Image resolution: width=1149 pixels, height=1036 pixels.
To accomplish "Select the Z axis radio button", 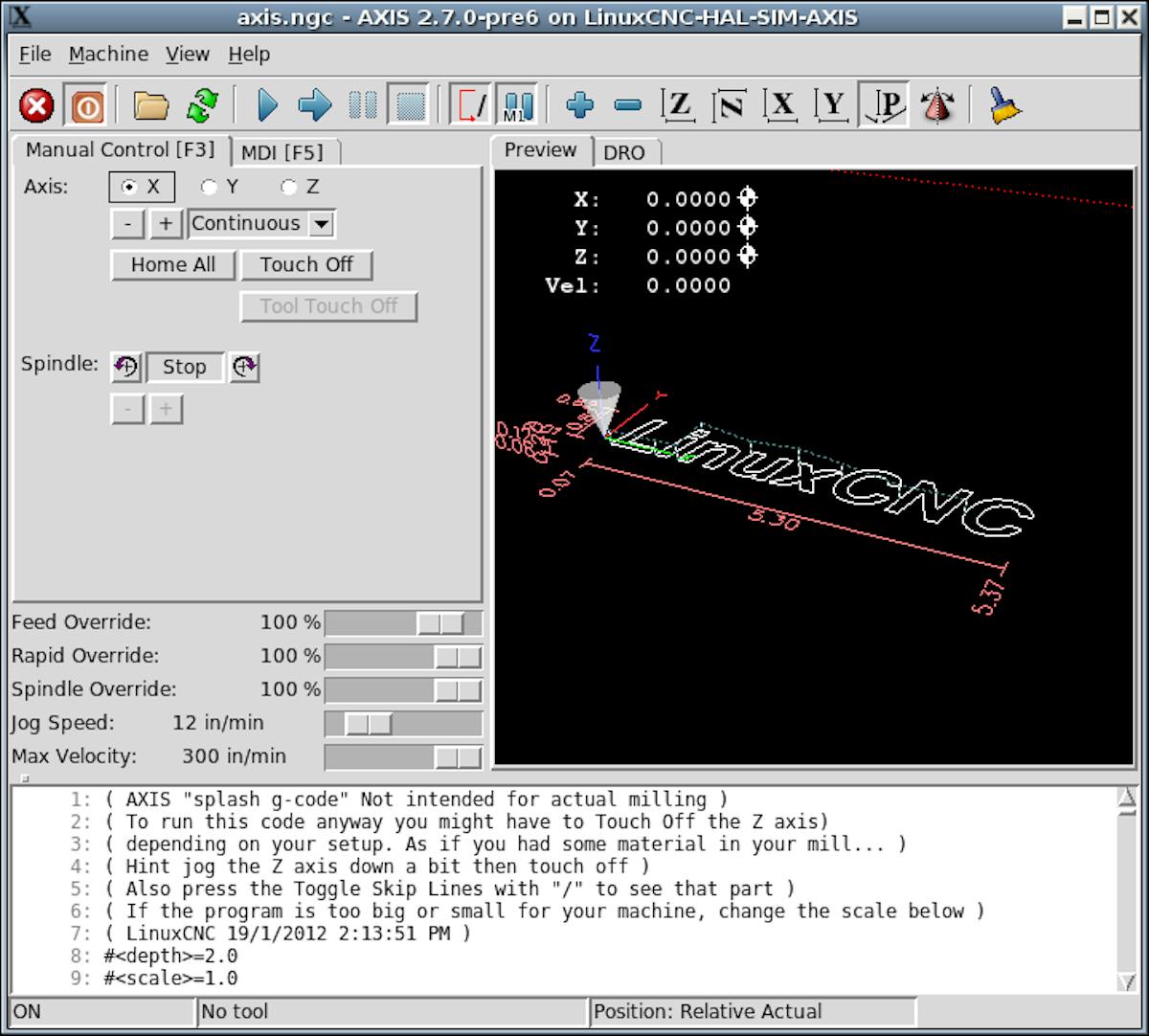I will coord(288,188).
